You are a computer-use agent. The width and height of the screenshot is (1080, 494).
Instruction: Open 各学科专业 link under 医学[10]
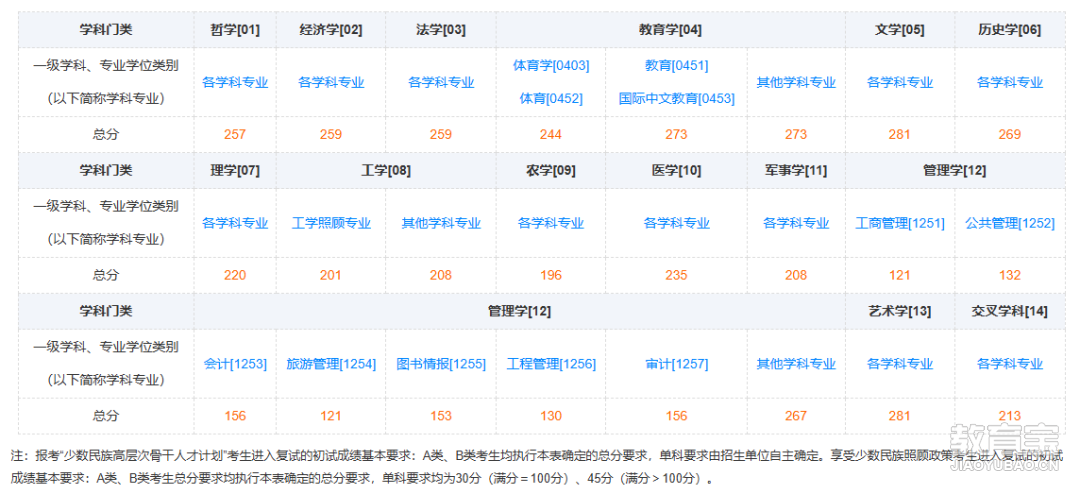[x=676, y=223]
